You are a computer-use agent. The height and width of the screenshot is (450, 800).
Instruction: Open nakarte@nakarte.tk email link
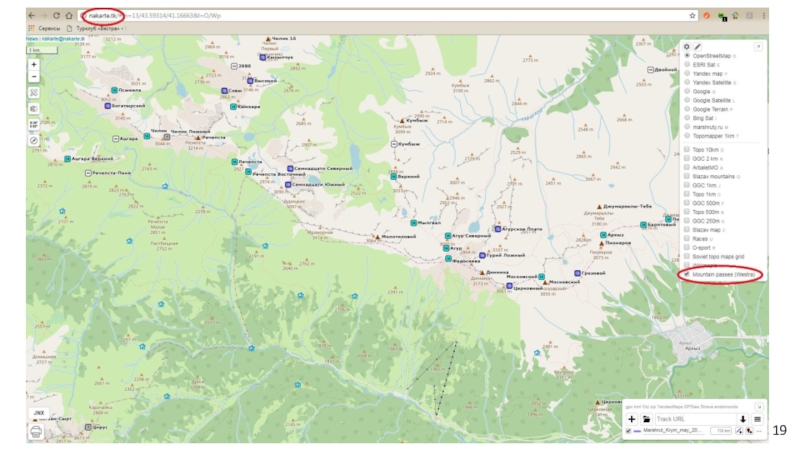pos(63,39)
